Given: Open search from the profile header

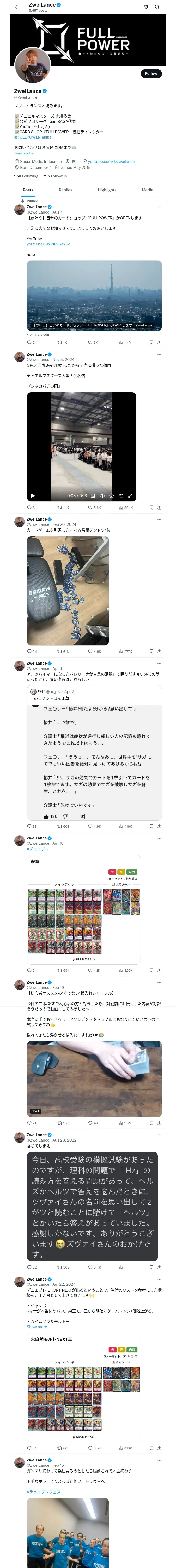Looking at the screenshot, I should [x=157, y=7].
